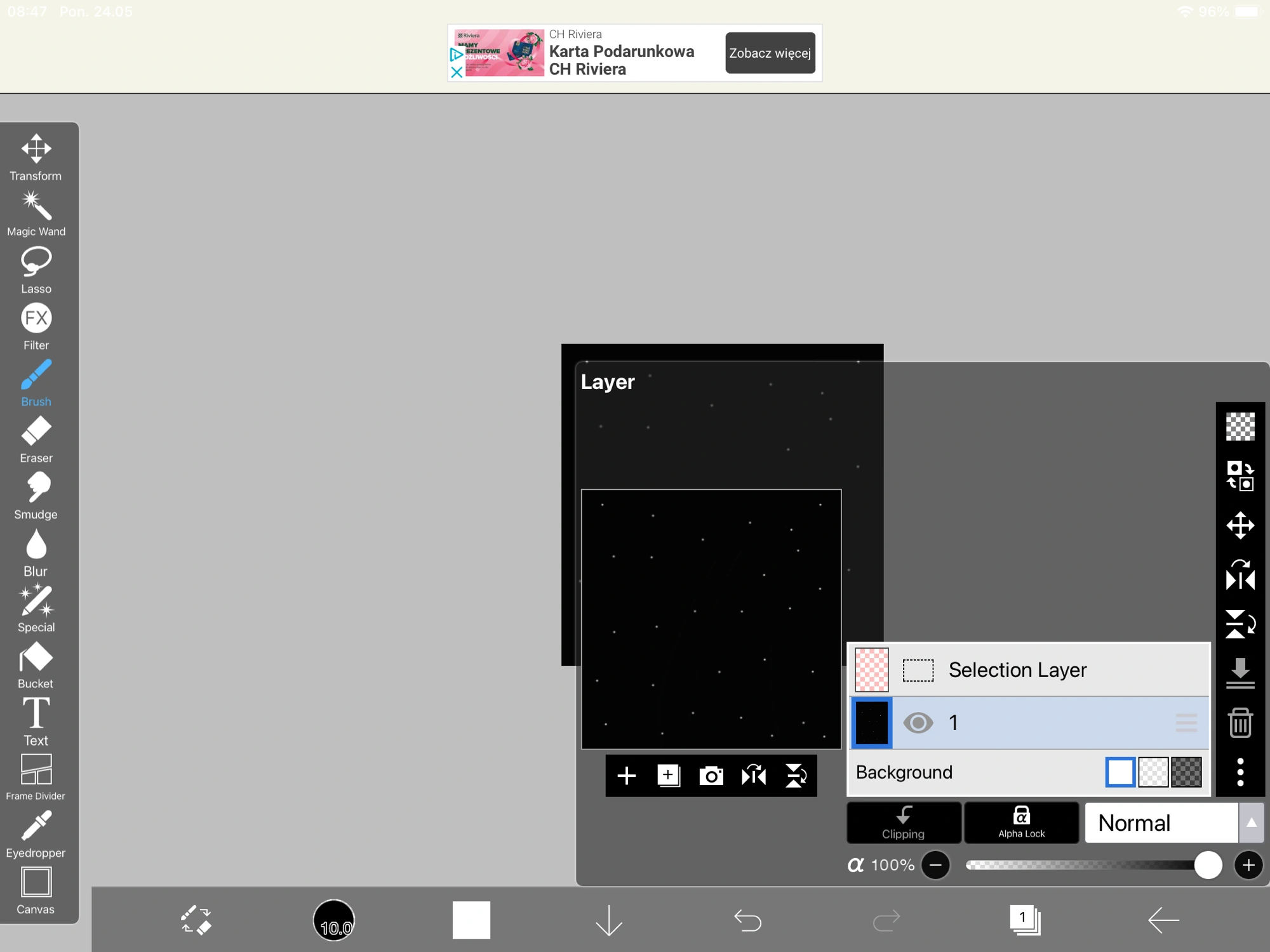
Task: Toggle visibility eye of layer 1
Action: pos(918,722)
